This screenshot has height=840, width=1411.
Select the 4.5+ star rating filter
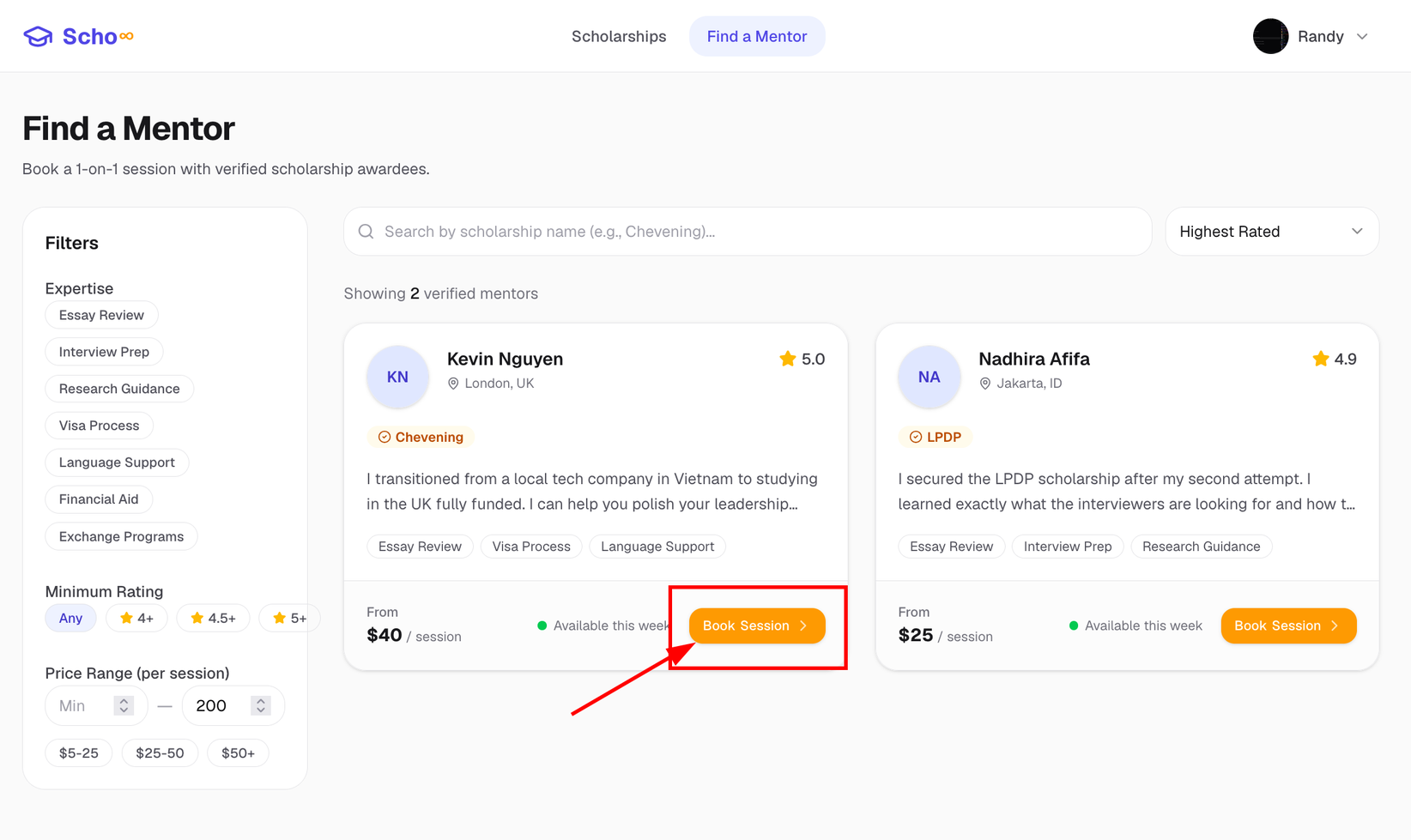click(213, 618)
